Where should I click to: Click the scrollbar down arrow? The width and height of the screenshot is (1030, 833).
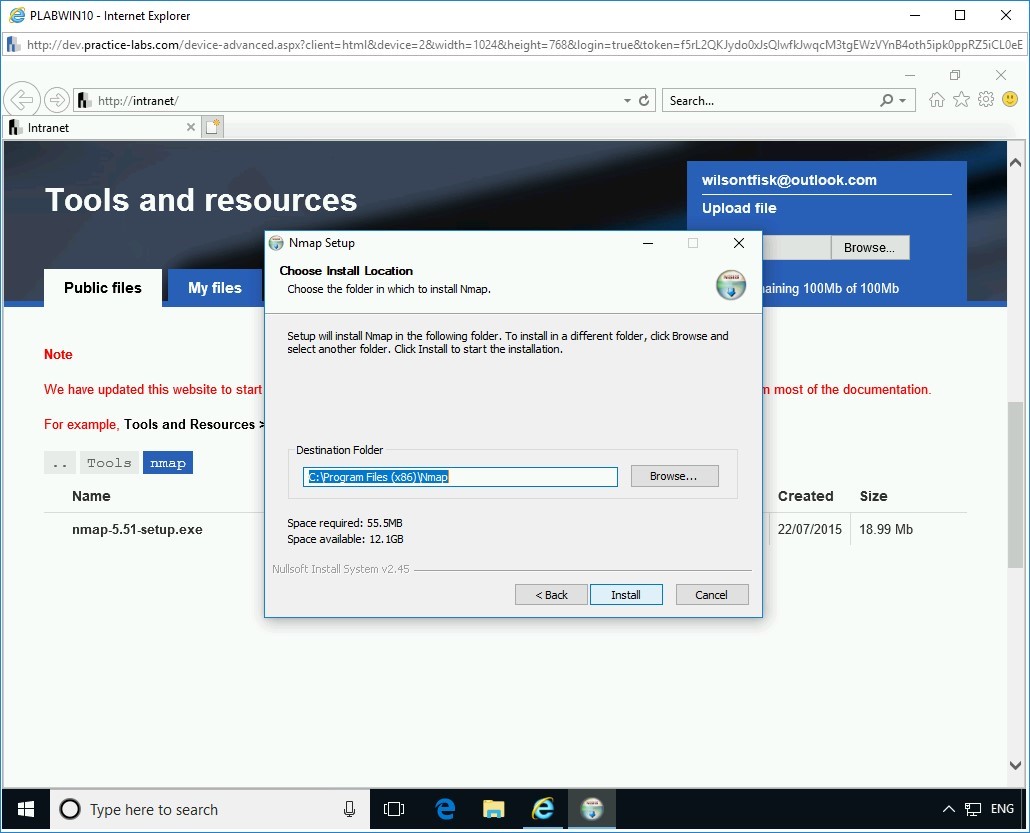point(1015,764)
